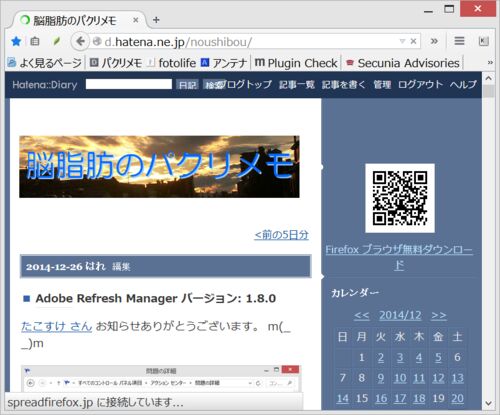Go back with the arrow button
Viewport: 500px width, 415px height.
tap(80, 41)
